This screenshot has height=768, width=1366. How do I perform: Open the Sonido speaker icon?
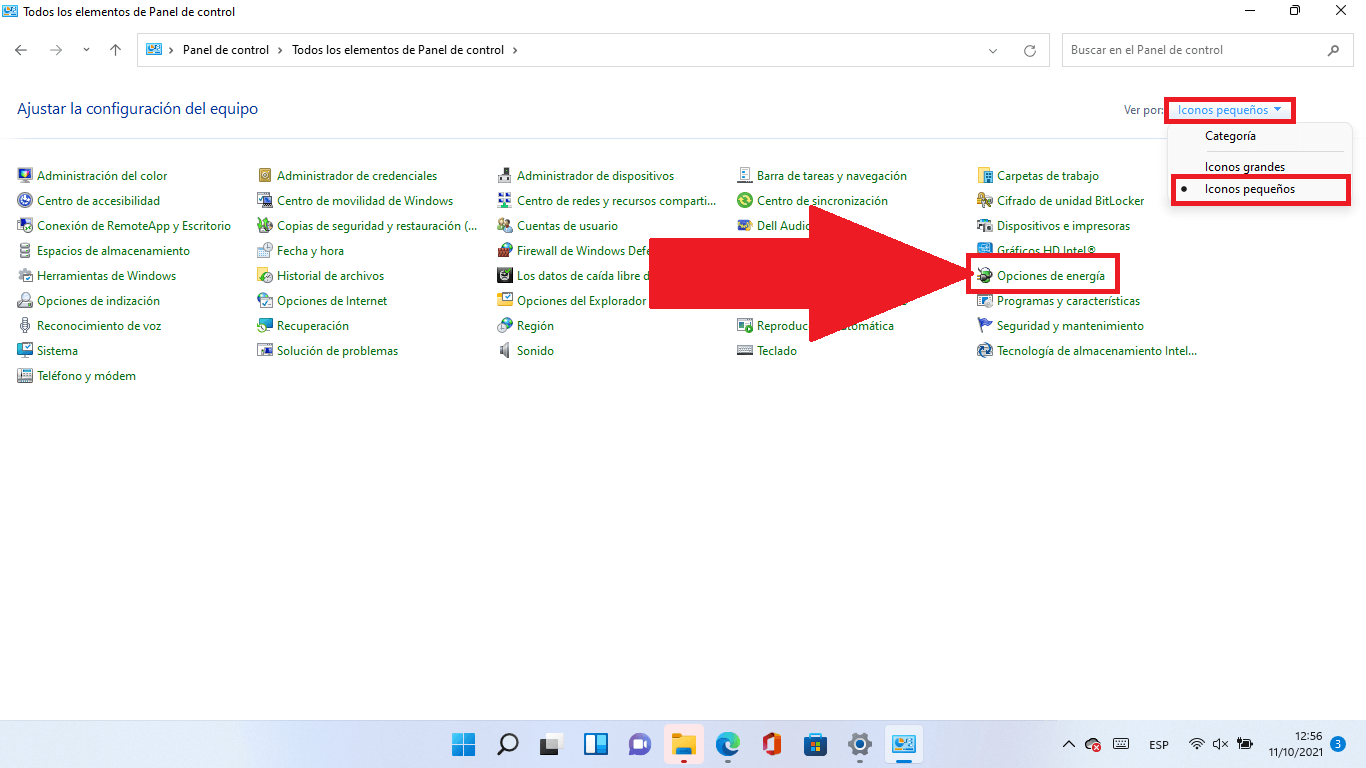pos(505,351)
